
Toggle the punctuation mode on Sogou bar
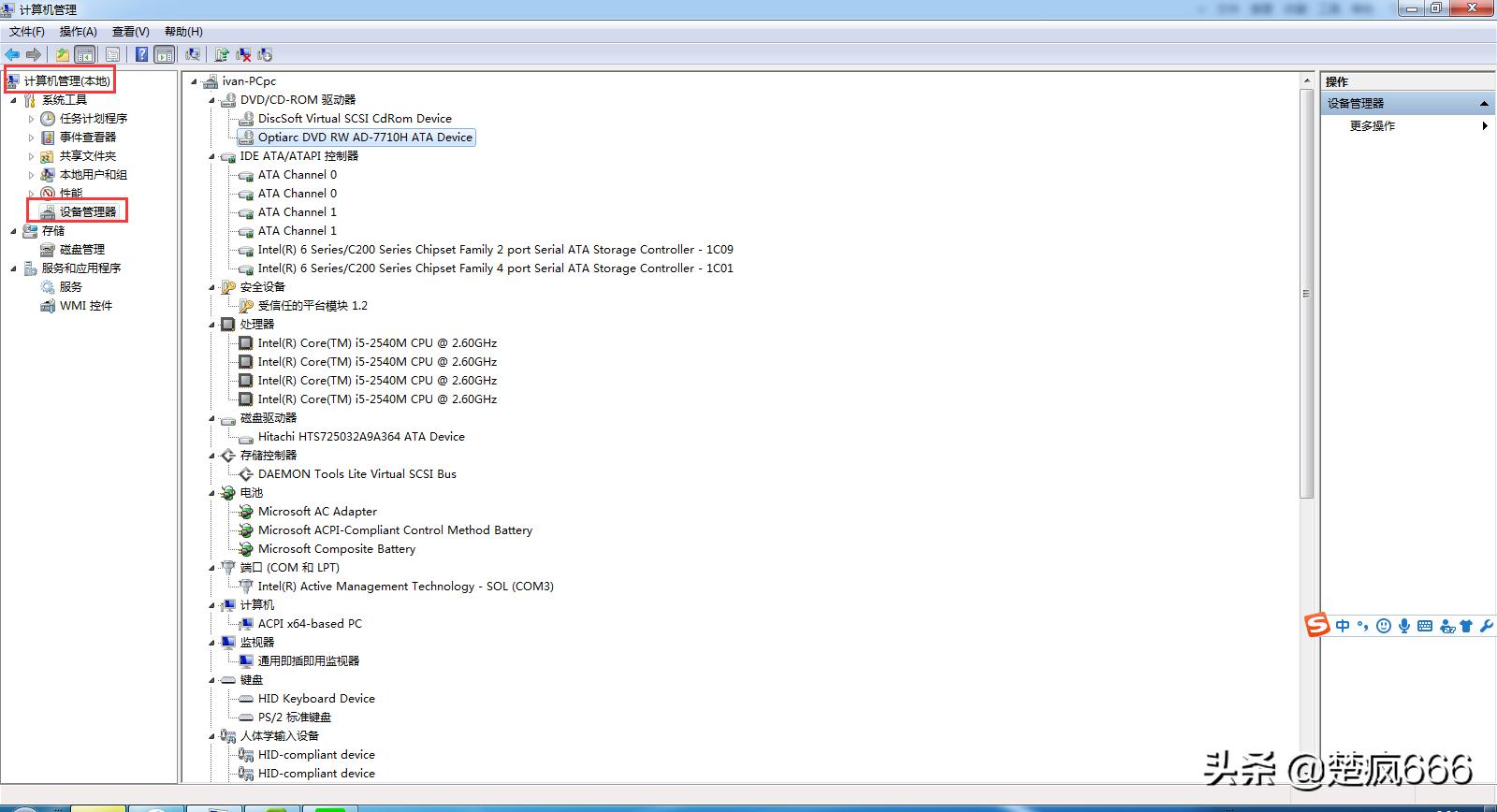(x=1362, y=626)
